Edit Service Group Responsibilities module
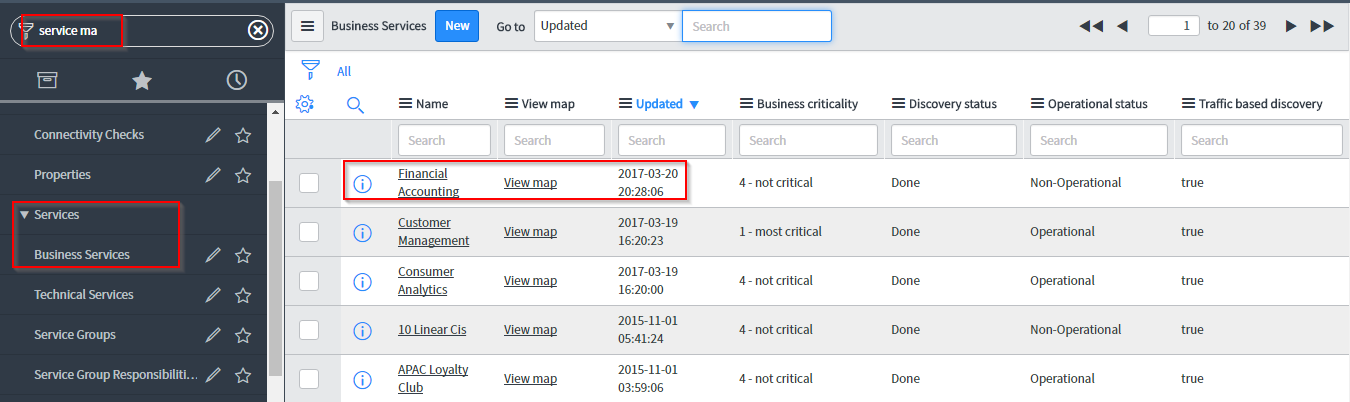 [x=213, y=375]
